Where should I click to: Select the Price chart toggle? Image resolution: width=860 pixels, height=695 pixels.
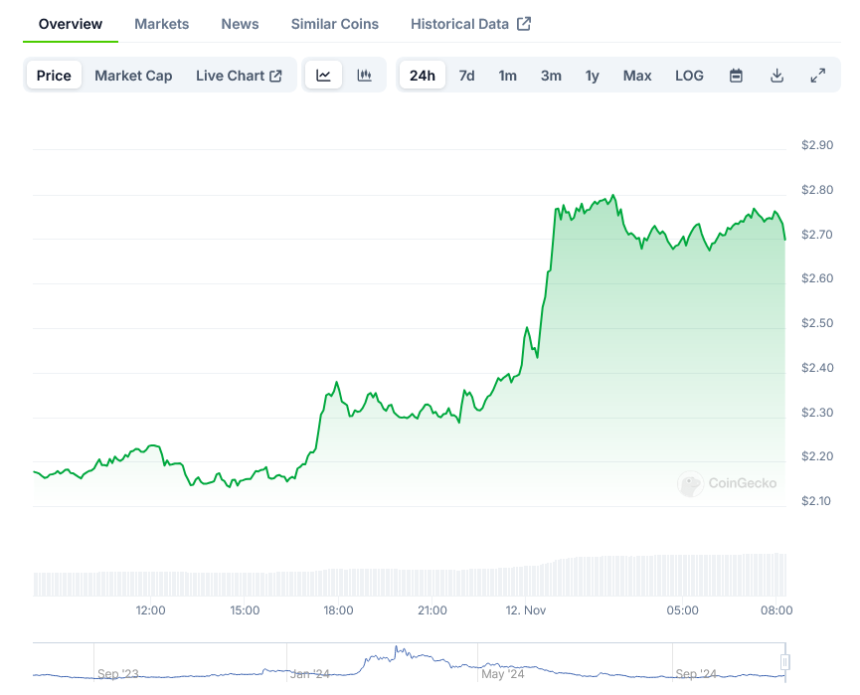(x=54, y=75)
